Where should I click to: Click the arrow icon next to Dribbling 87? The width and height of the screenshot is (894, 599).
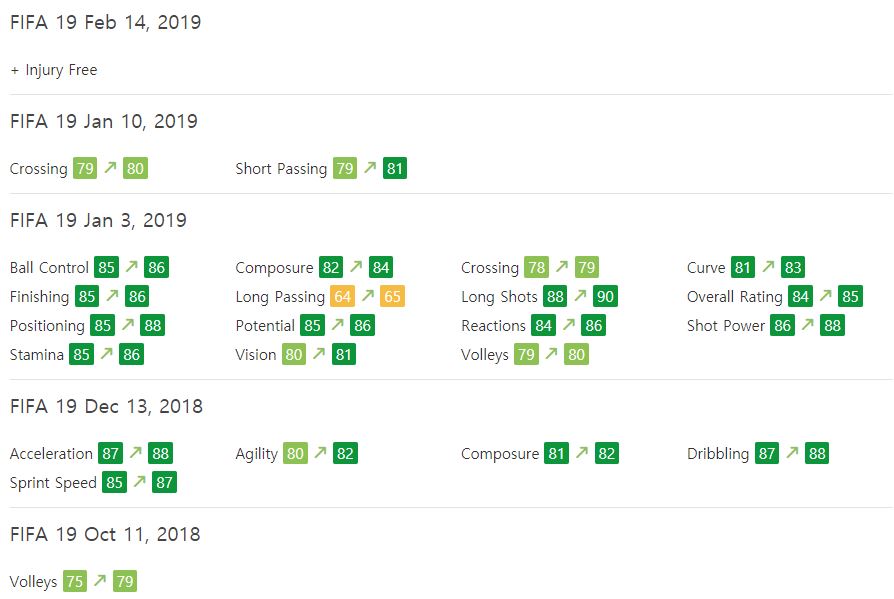(792, 453)
